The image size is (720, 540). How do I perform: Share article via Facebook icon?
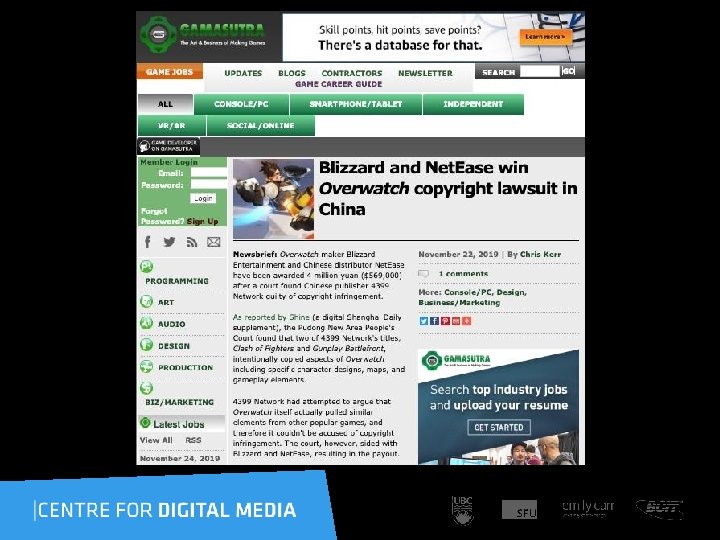click(434, 321)
